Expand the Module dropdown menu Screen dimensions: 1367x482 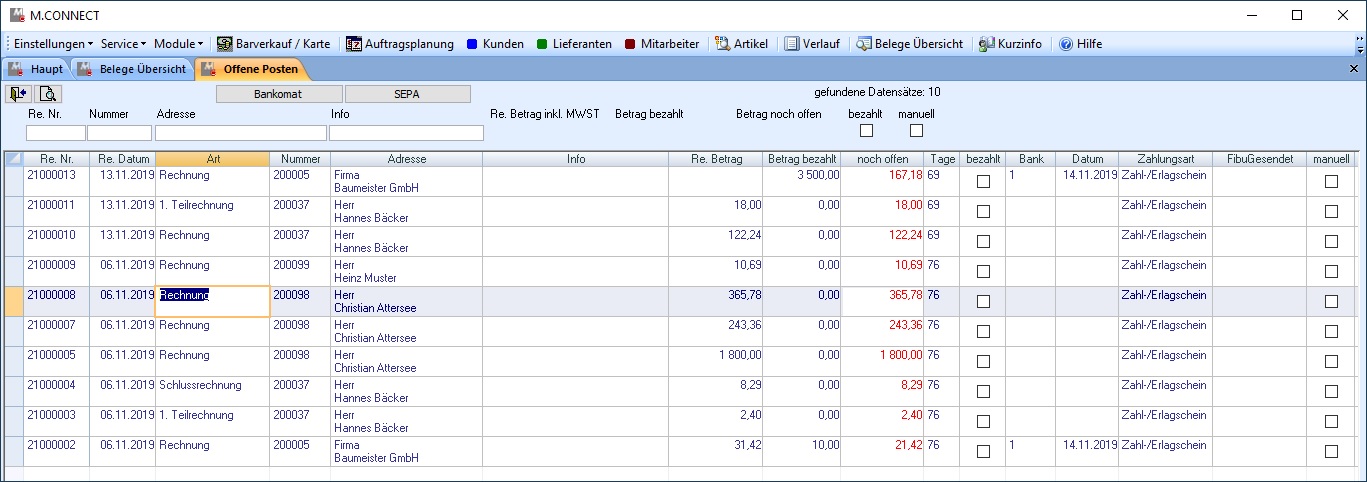tap(179, 44)
